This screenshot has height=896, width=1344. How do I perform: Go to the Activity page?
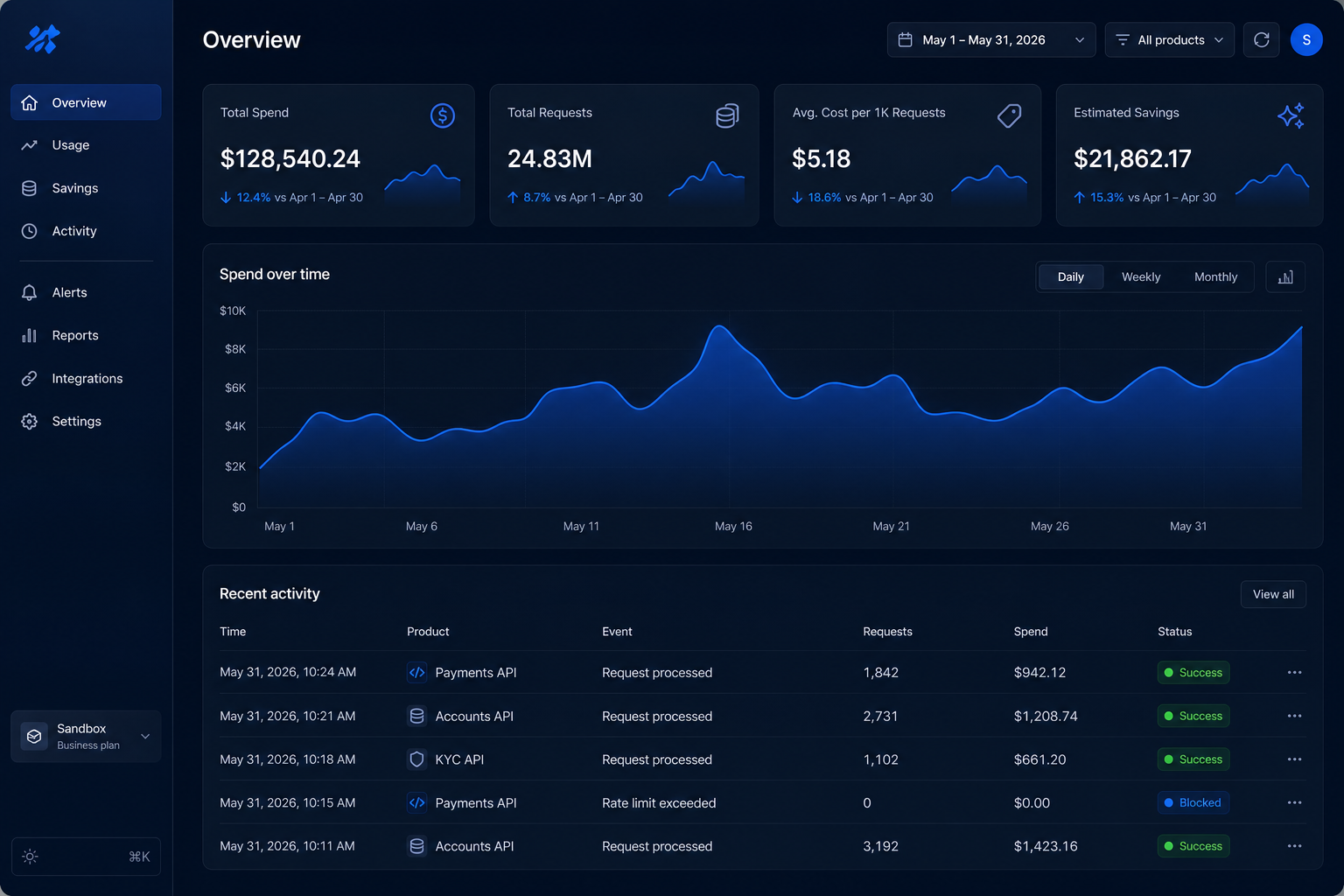click(86, 231)
